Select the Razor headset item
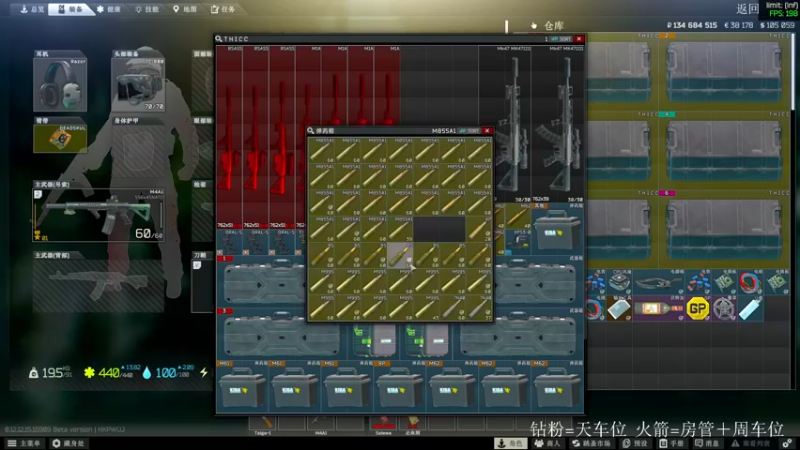800x450 pixels. pos(60,85)
